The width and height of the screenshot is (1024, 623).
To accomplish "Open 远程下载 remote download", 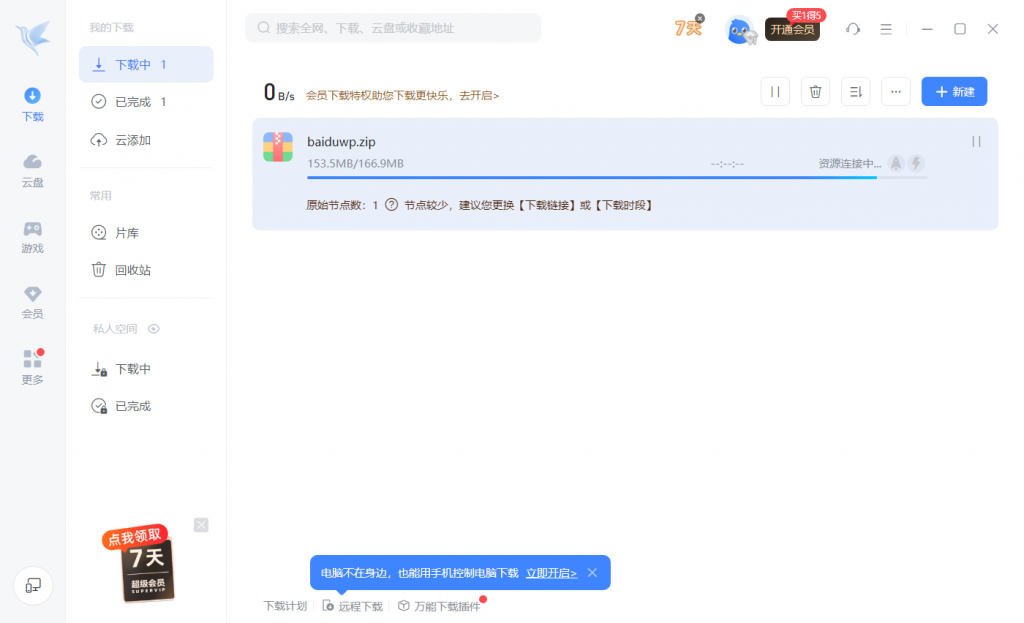I will (x=353, y=606).
